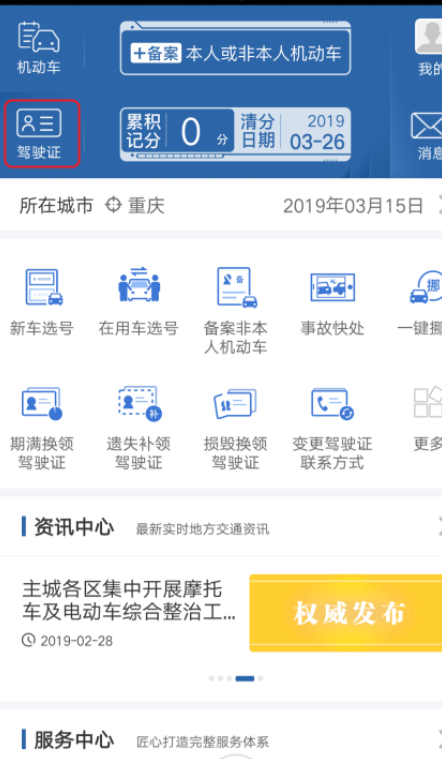442x759 pixels.
Task: Open 备案非本人机动车 service
Action: pyautogui.click(x=235, y=311)
